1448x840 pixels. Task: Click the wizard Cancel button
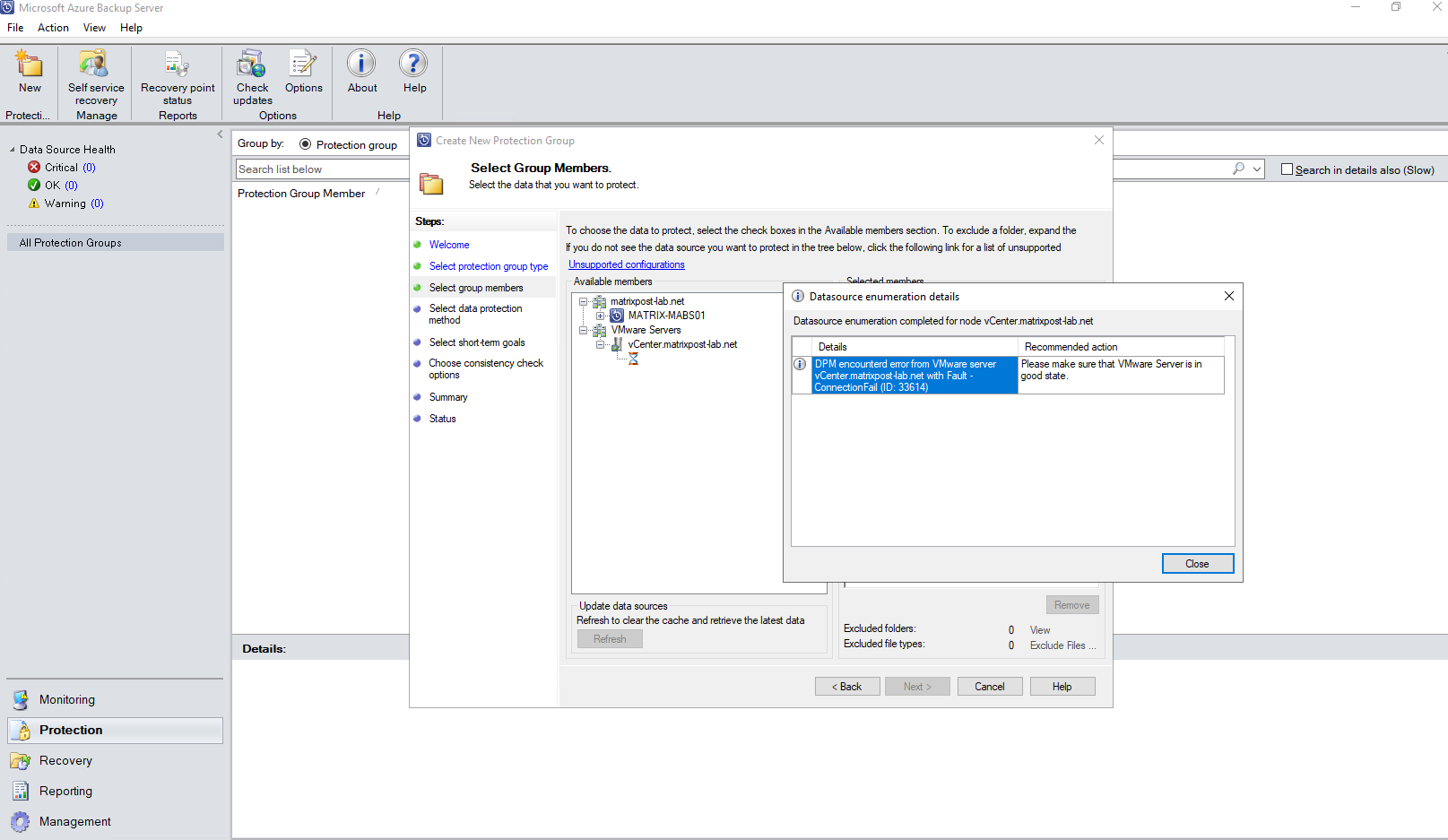point(990,687)
